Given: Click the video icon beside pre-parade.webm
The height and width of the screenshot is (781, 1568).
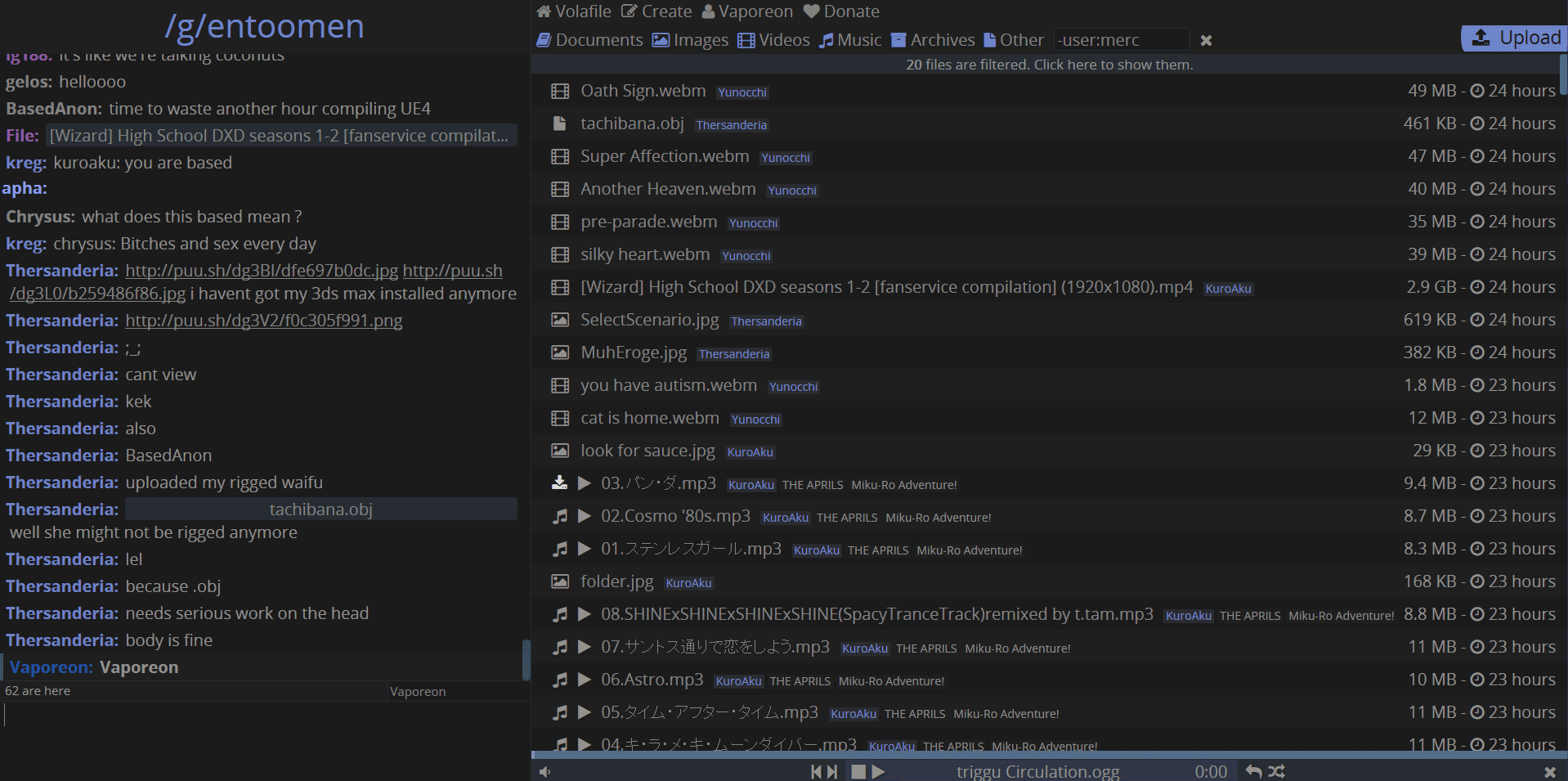Looking at the screenshot, I should coord(560,222).
